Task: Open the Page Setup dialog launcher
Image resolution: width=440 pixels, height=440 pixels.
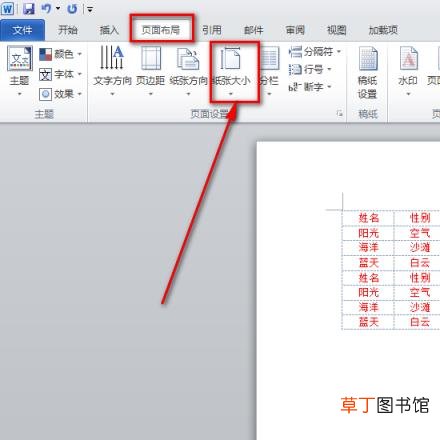Action: coord(339,114)
